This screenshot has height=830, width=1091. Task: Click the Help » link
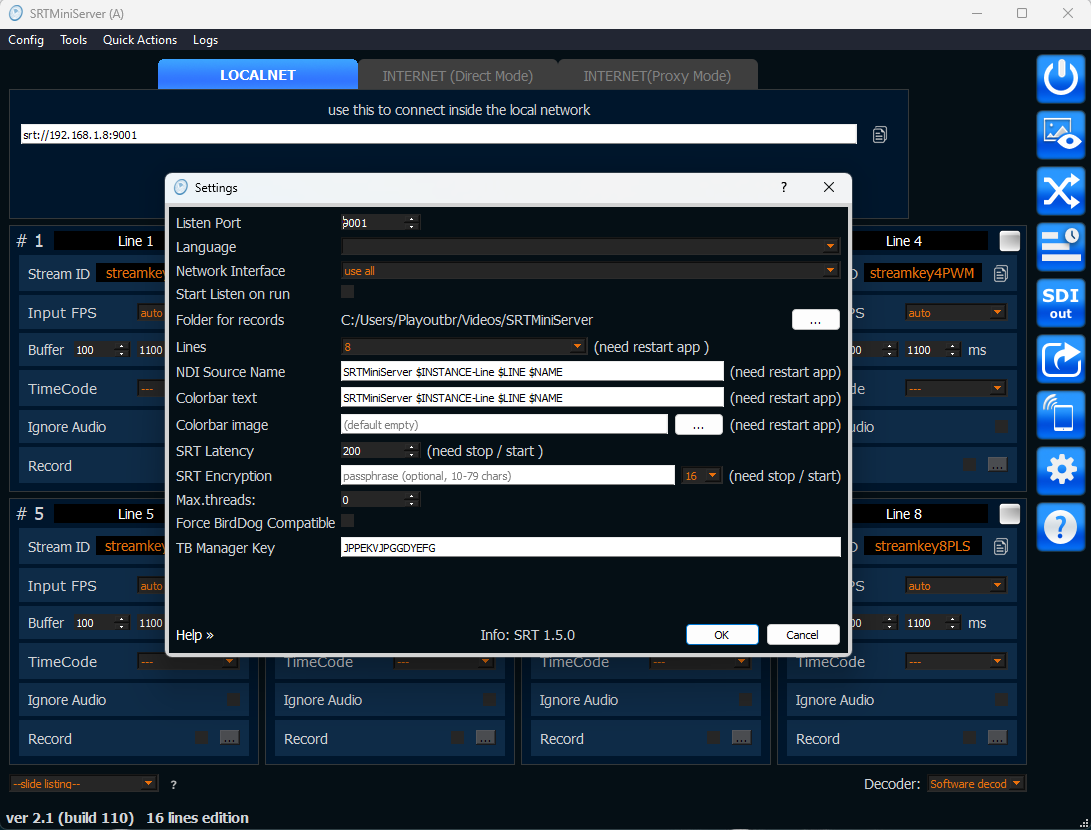[x=194, y=635]
